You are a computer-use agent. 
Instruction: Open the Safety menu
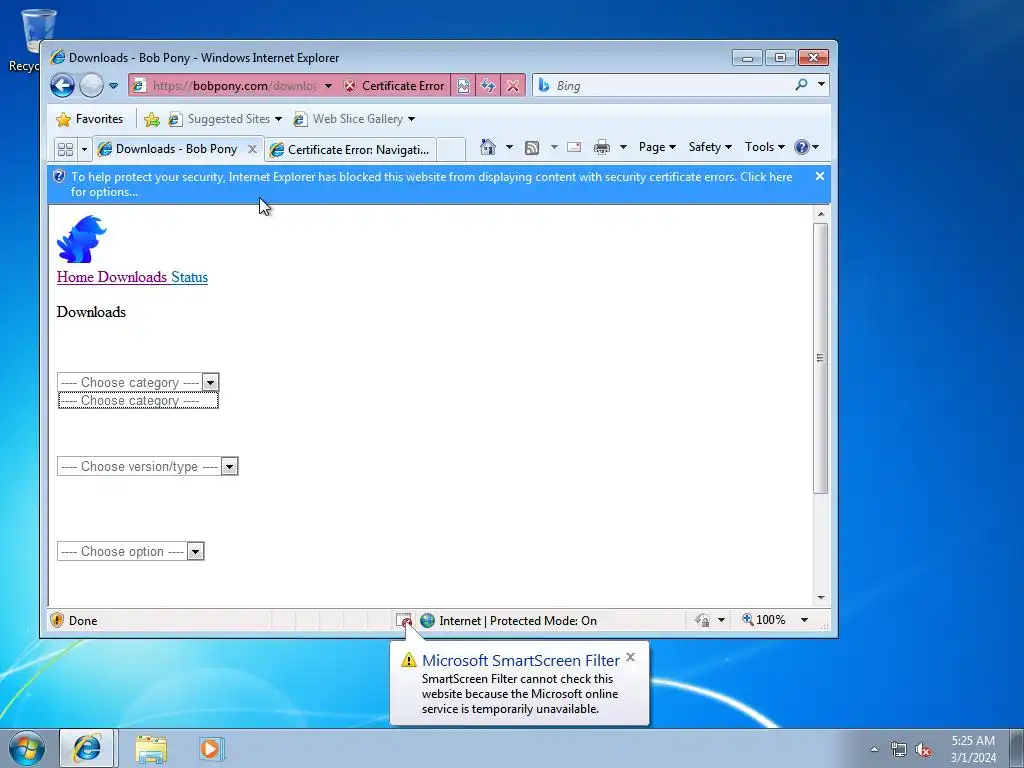[x=710, y=147]
